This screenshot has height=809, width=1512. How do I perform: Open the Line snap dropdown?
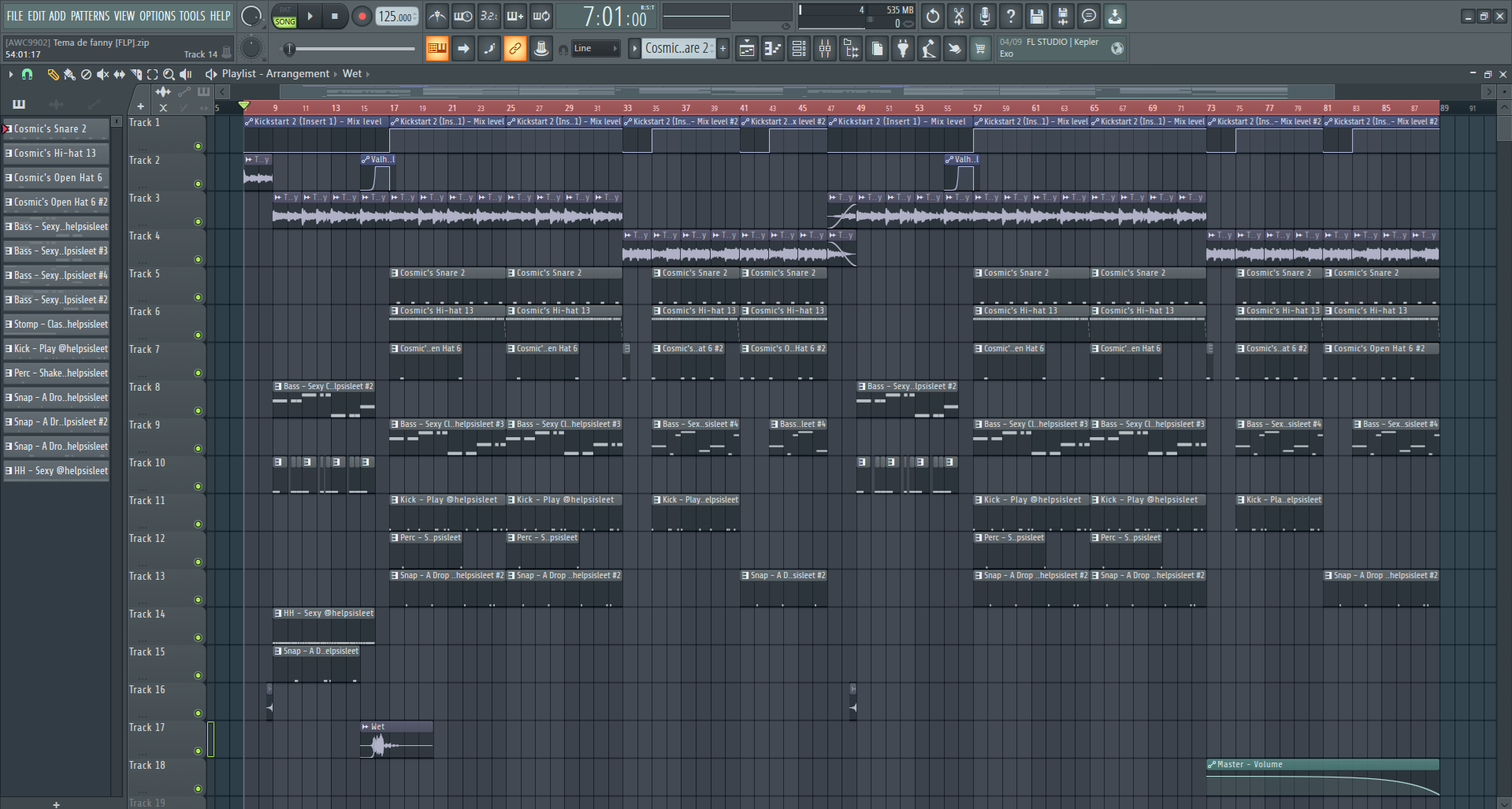596,49
